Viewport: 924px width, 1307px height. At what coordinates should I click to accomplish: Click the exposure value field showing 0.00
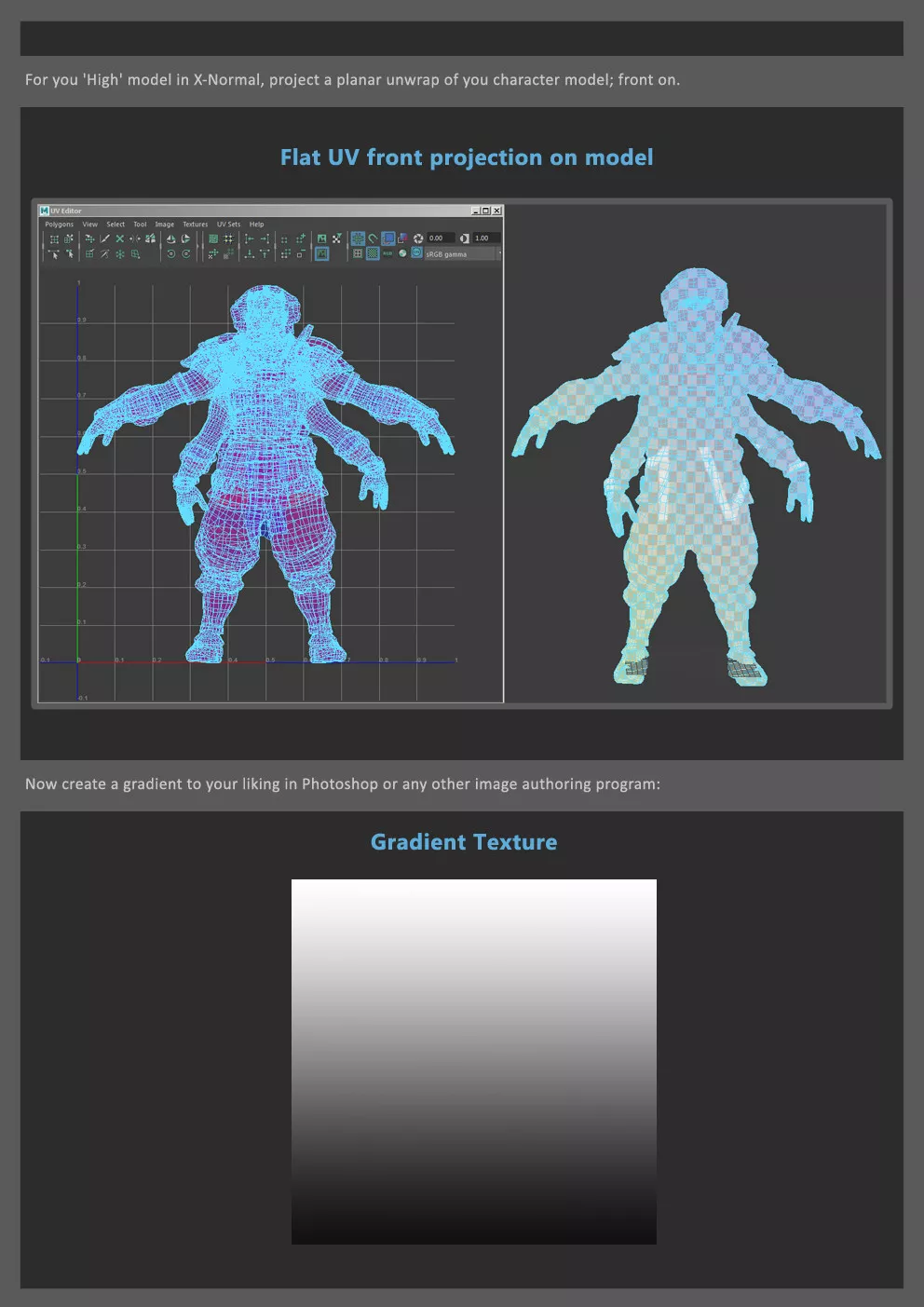click(440, 238)
